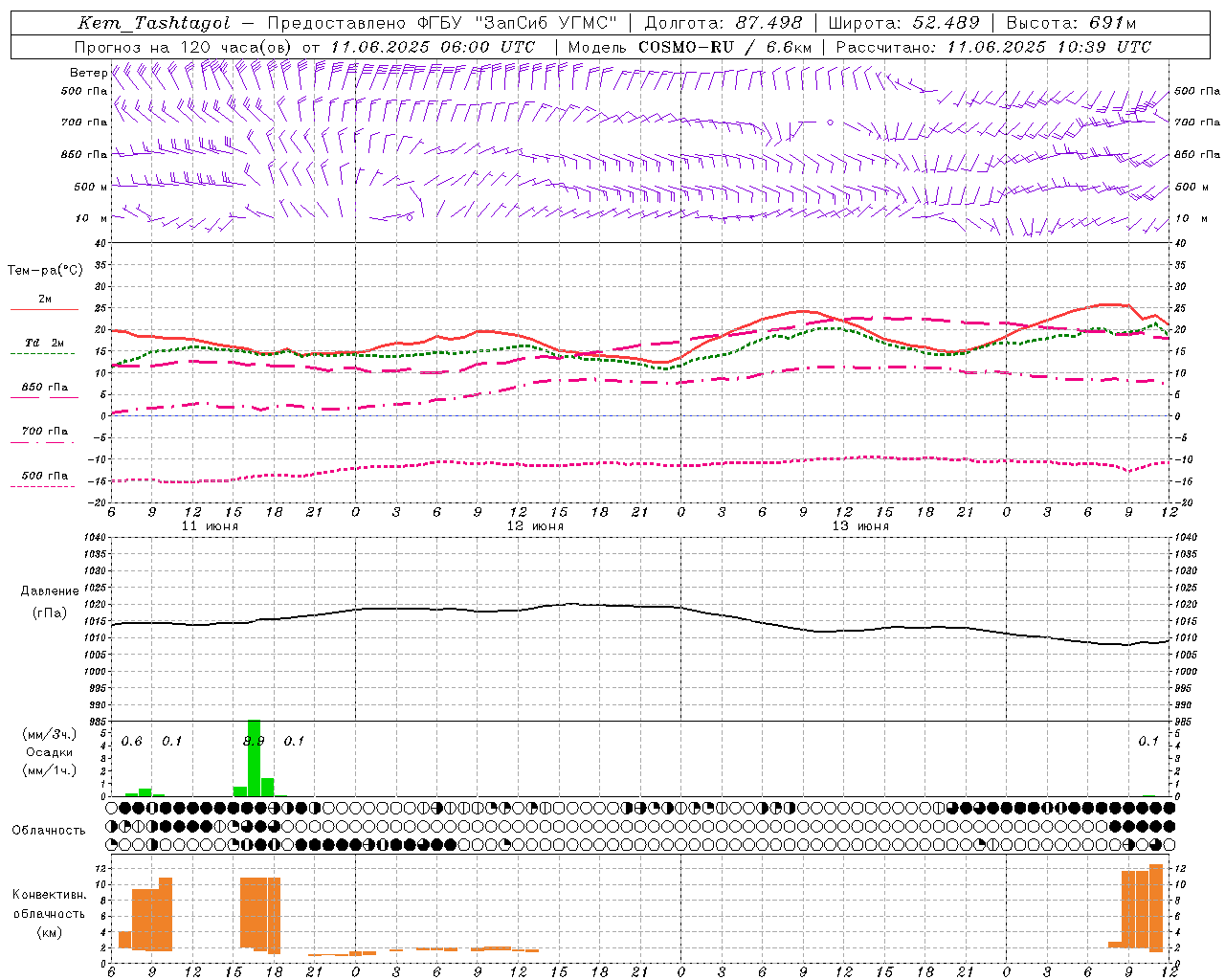Image resolution: width=1225 pixels, height=980 pixels.
Task: Click the 'Давление' pressure panel label
Action: pyautogui.click(x=50, y=591)
